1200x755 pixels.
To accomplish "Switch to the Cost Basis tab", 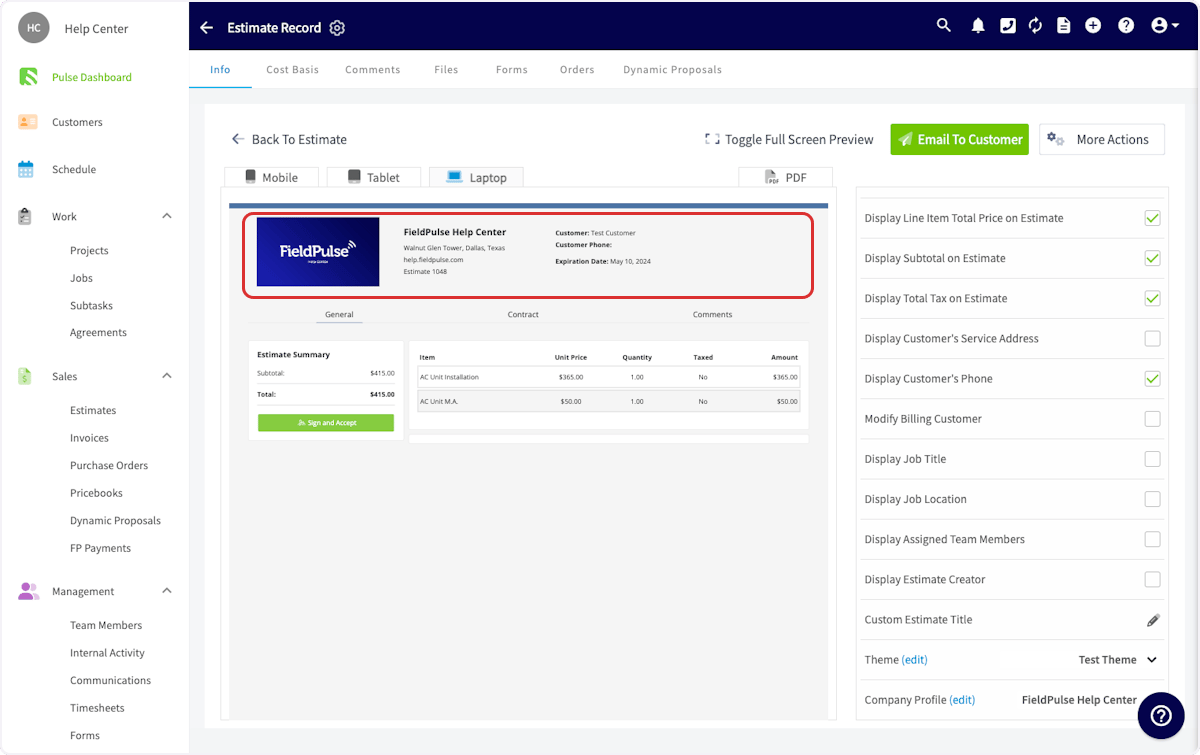I will pos(292,70).
